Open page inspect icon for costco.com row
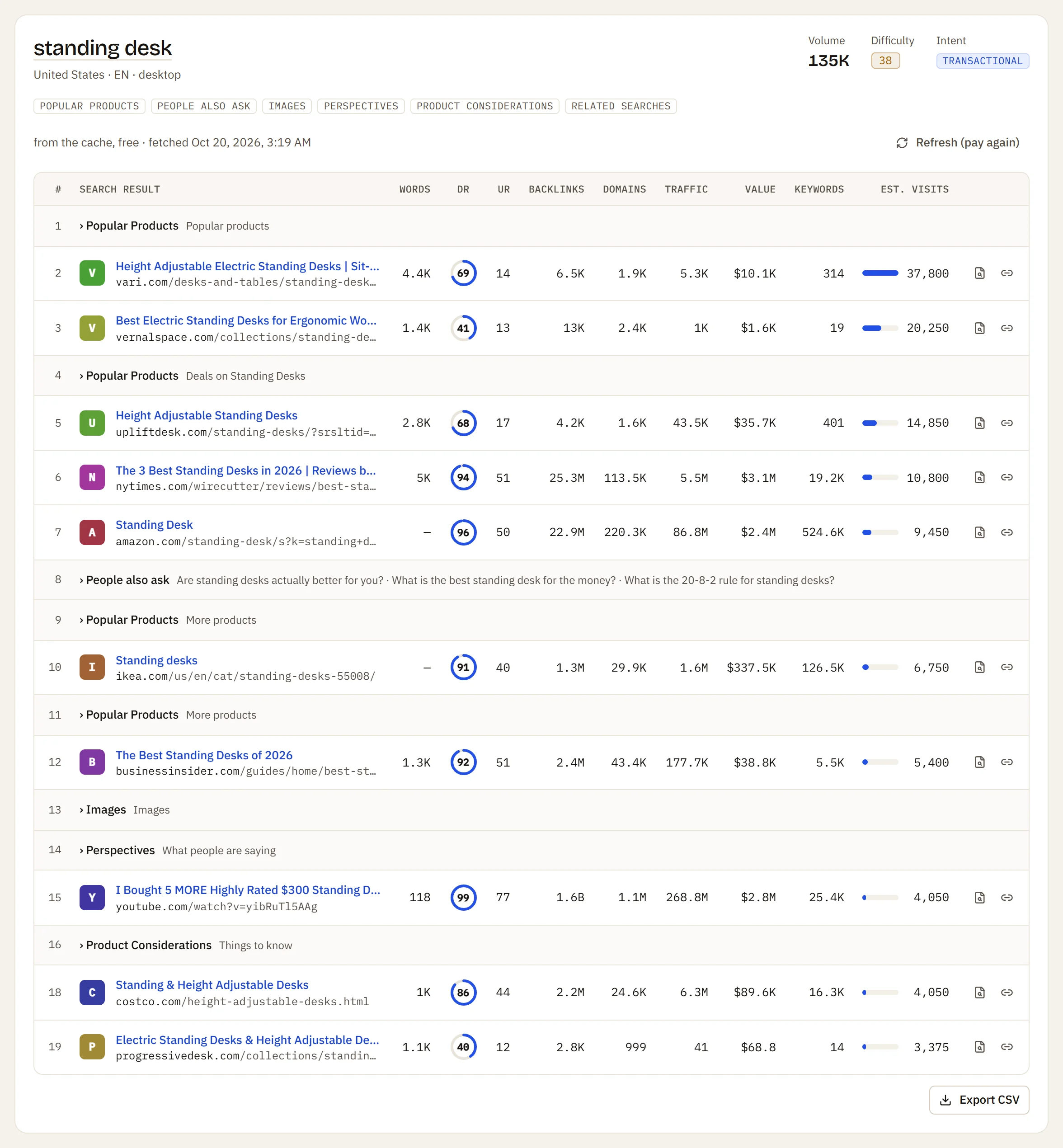1063x1148 pixels. coord(979,992)
